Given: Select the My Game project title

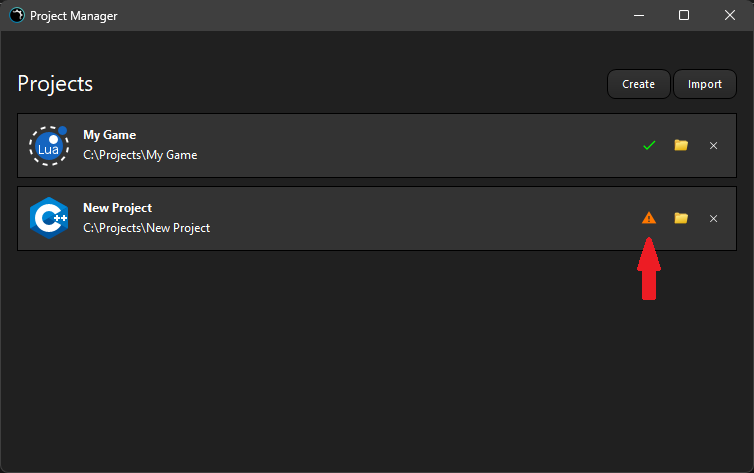Looking at the screenshot, I should point(109,135).
